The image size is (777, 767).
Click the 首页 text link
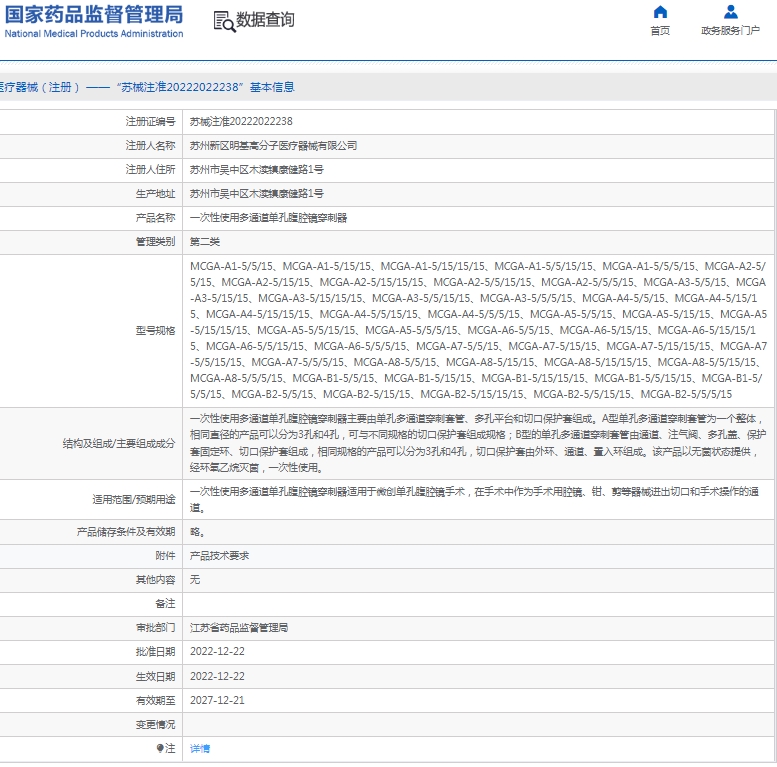(660, 31)
